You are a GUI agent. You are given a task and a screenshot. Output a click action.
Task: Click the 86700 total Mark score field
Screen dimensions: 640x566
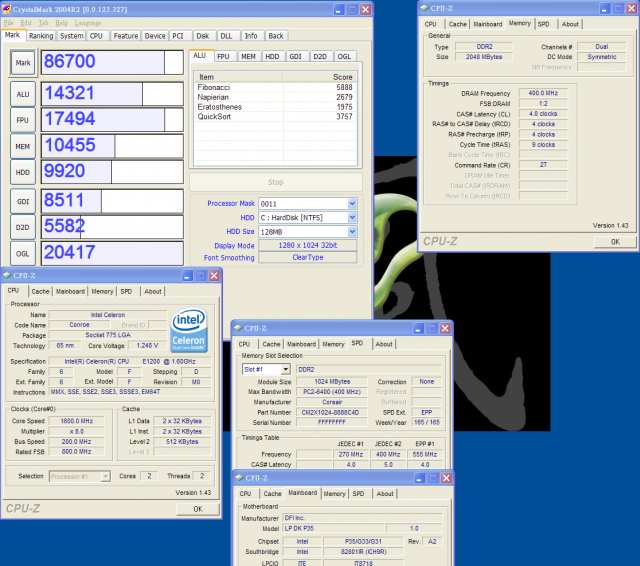coord(112,62)
